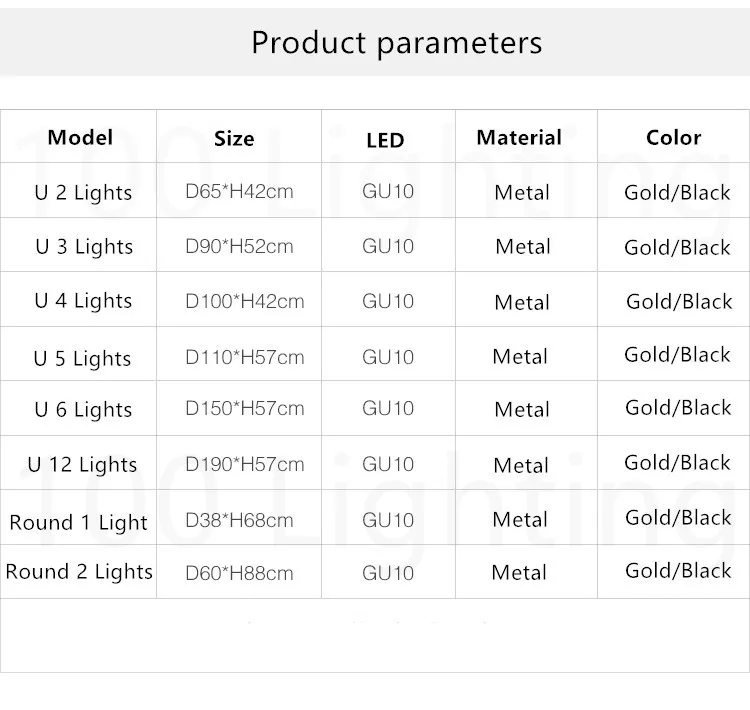750x710 pixels.
Task: Select the U 12 Lights model cell
Action: pyautogui.click(x=82, y=465)
